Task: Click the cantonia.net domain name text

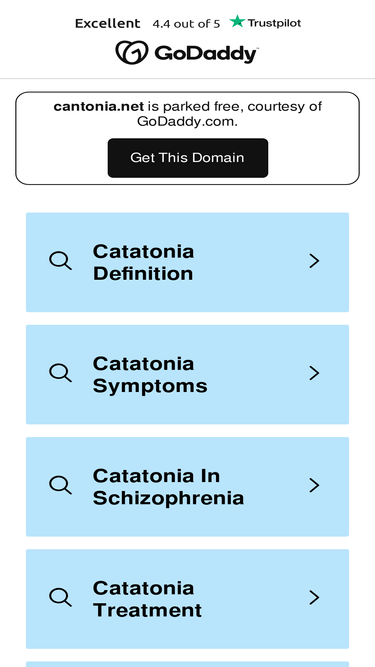Action: tap(99, 106)
